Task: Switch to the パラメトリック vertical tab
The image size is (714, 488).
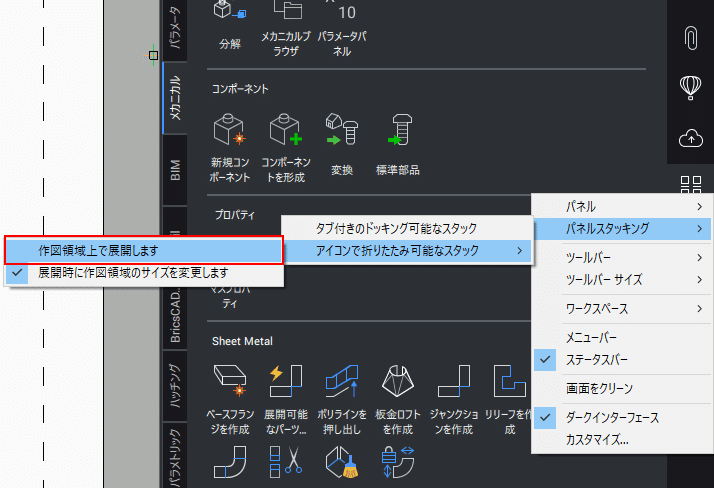Action: (175, 456)
